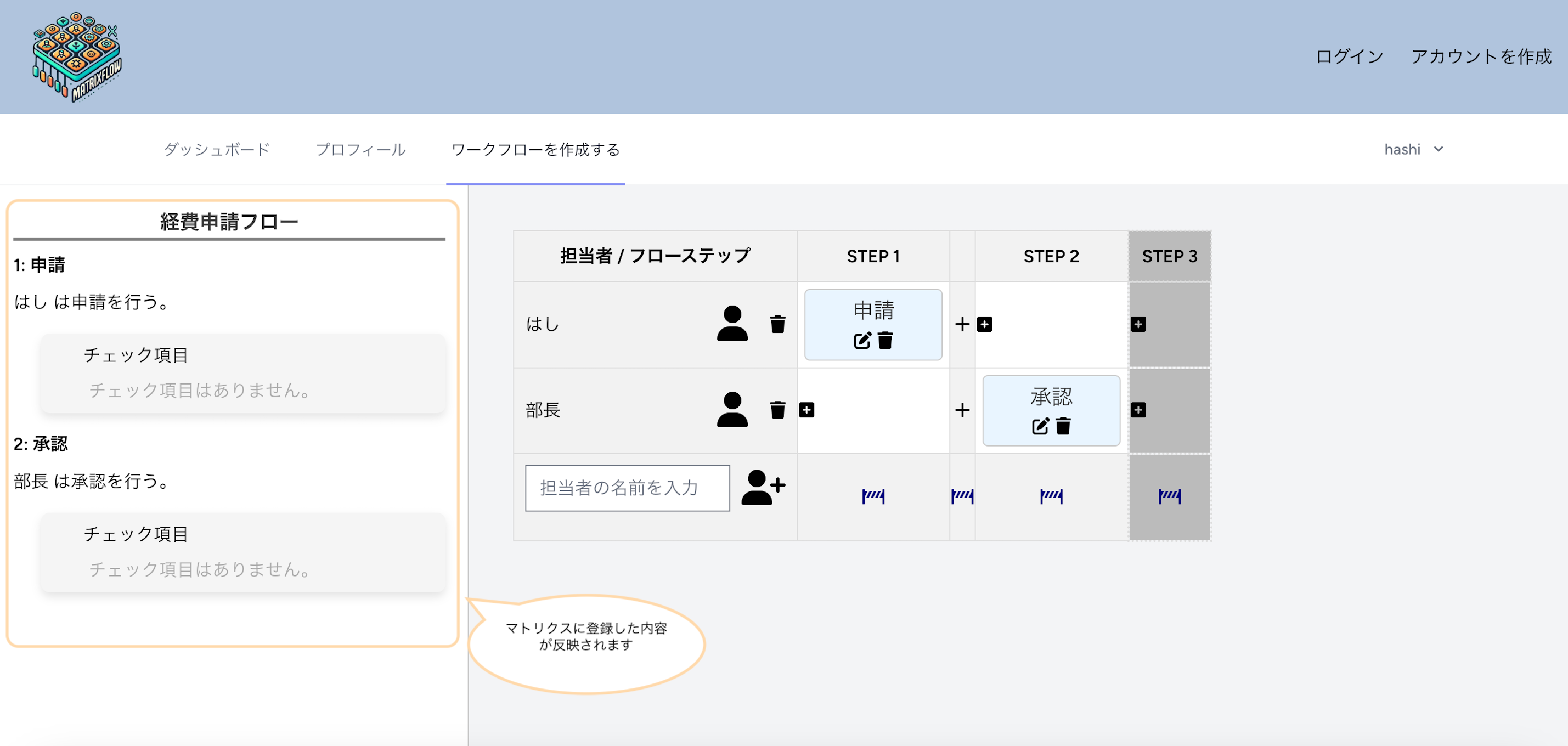
Task: Click the ログイン link
Action: [1349, 56]
